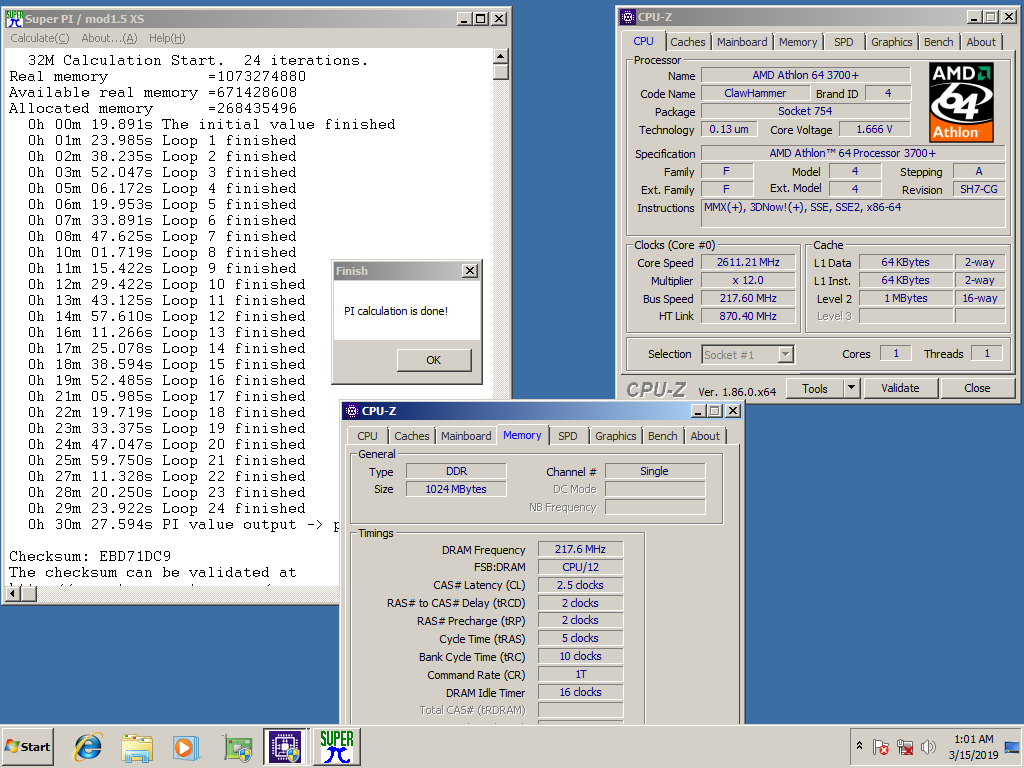Click the DRAM Frequency value 217.6 MHz
Screen dimensions: 1024x768
[580, 549]
